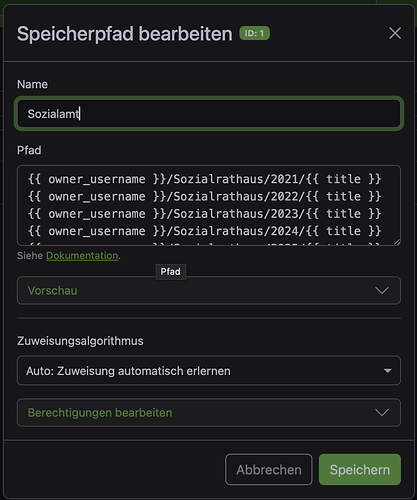Screen dimensions: 417x500
Task: Click the Abbrechen button
Action: click(x=269, y=470)
